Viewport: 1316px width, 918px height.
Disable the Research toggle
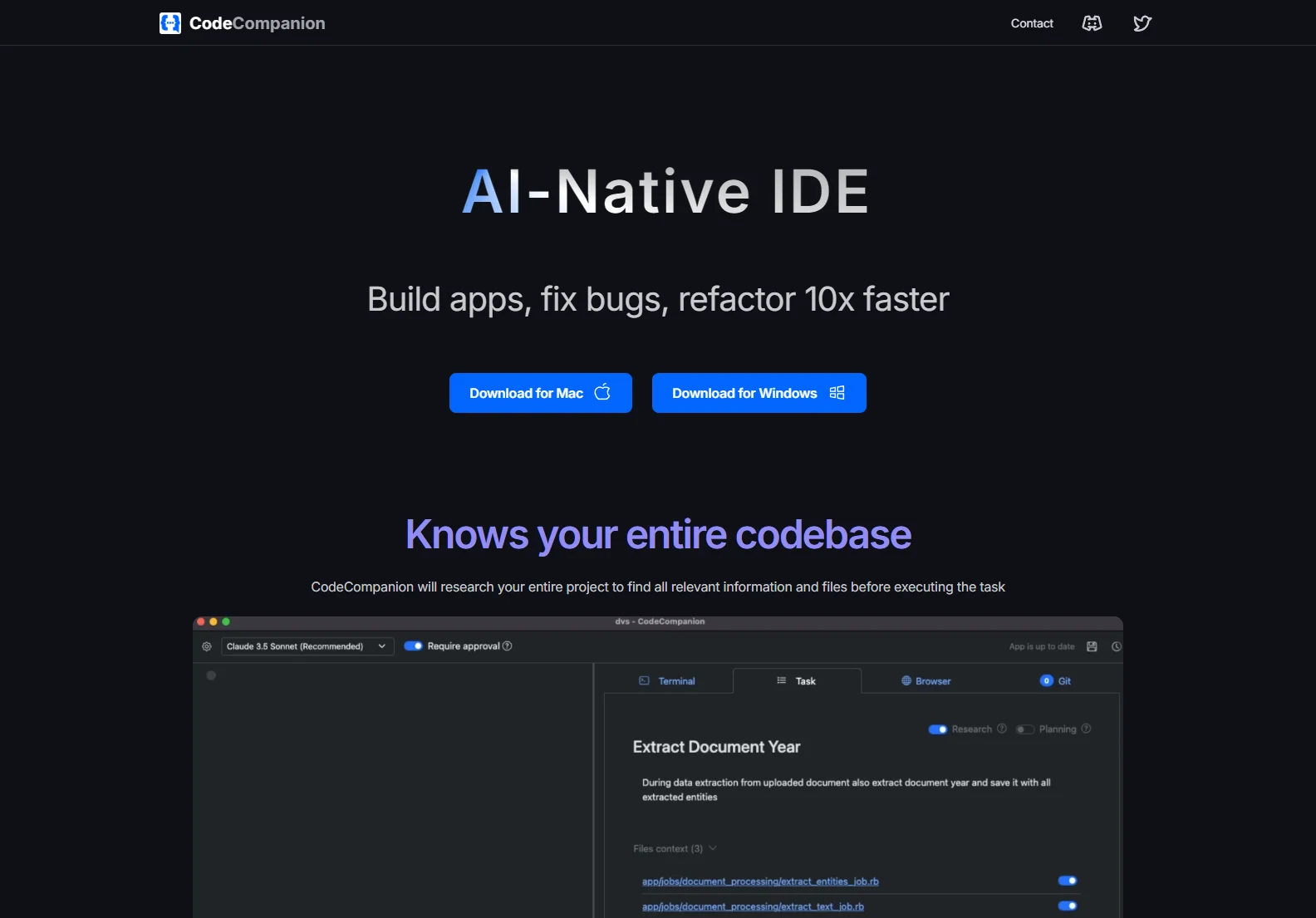[938, 729]
